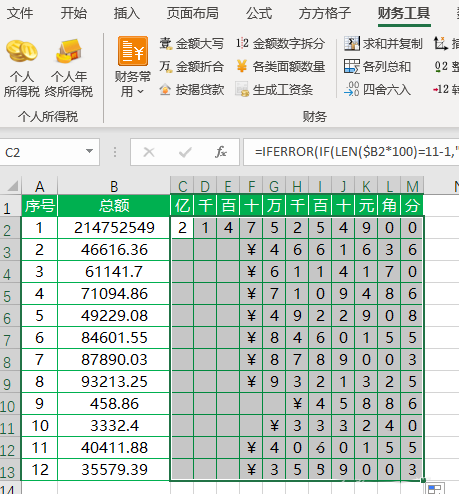Viewport: 459px width, 494px height.
Task: Run the 求和并复制 sum and copy tool
Action: (383, 44)
